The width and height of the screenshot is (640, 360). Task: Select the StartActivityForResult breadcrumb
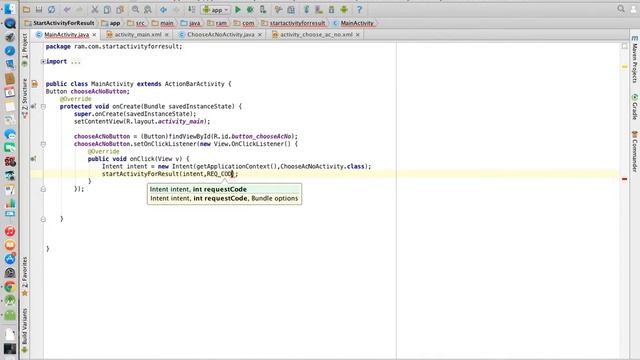[x=60, y=23]
